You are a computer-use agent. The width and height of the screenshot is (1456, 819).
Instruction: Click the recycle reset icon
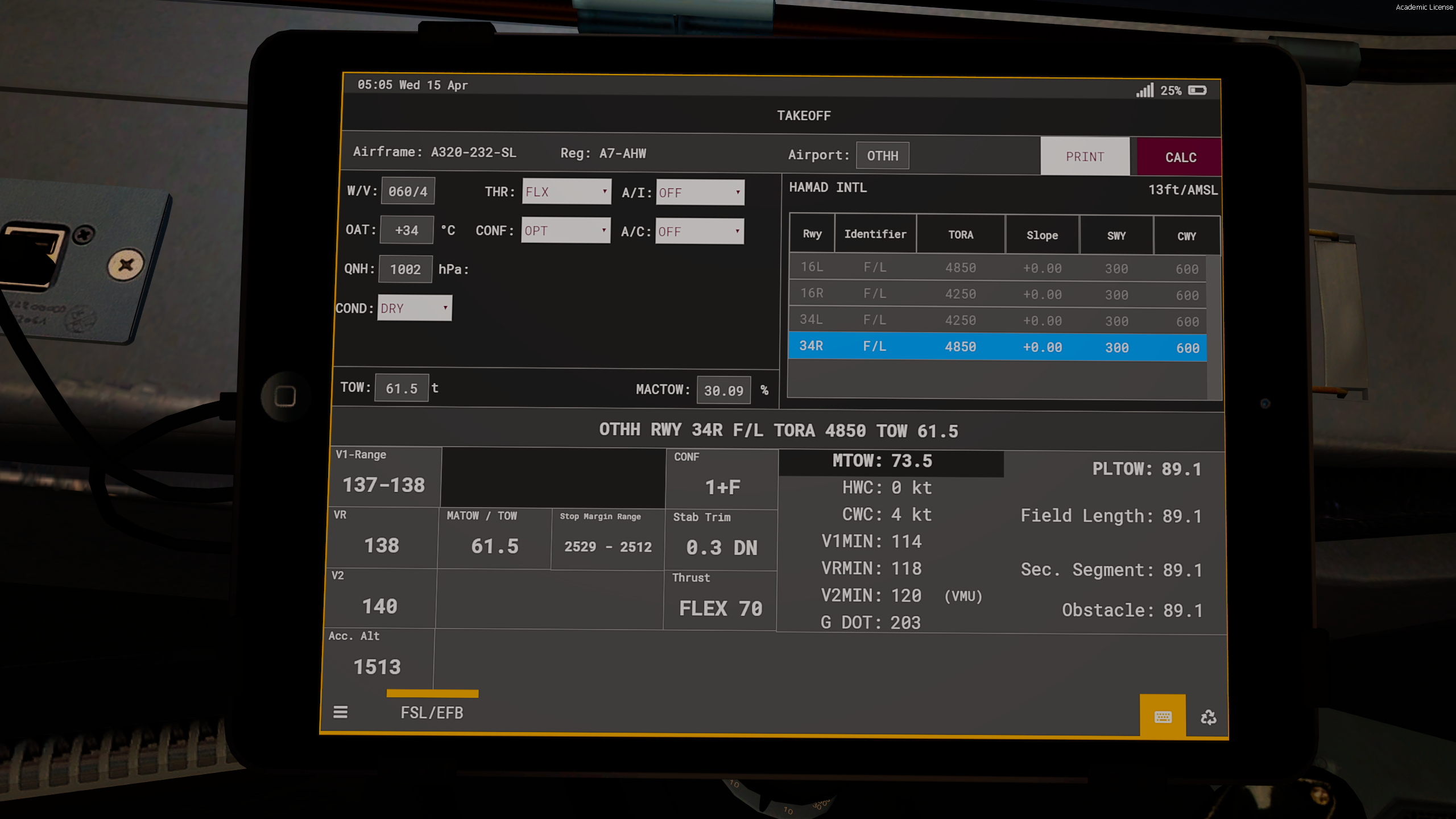[1208, 717]
